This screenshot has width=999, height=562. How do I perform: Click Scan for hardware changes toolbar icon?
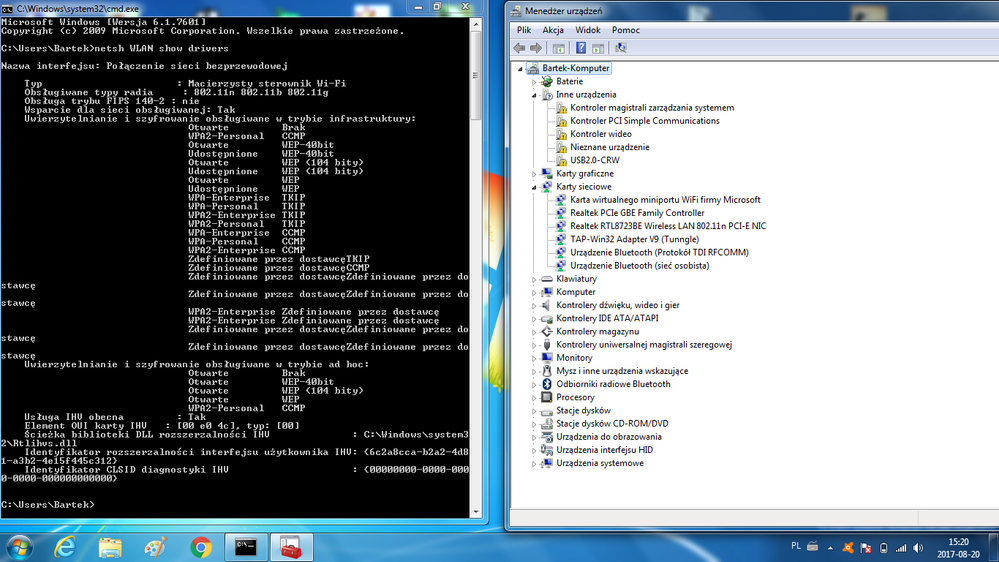click(620, 48)
